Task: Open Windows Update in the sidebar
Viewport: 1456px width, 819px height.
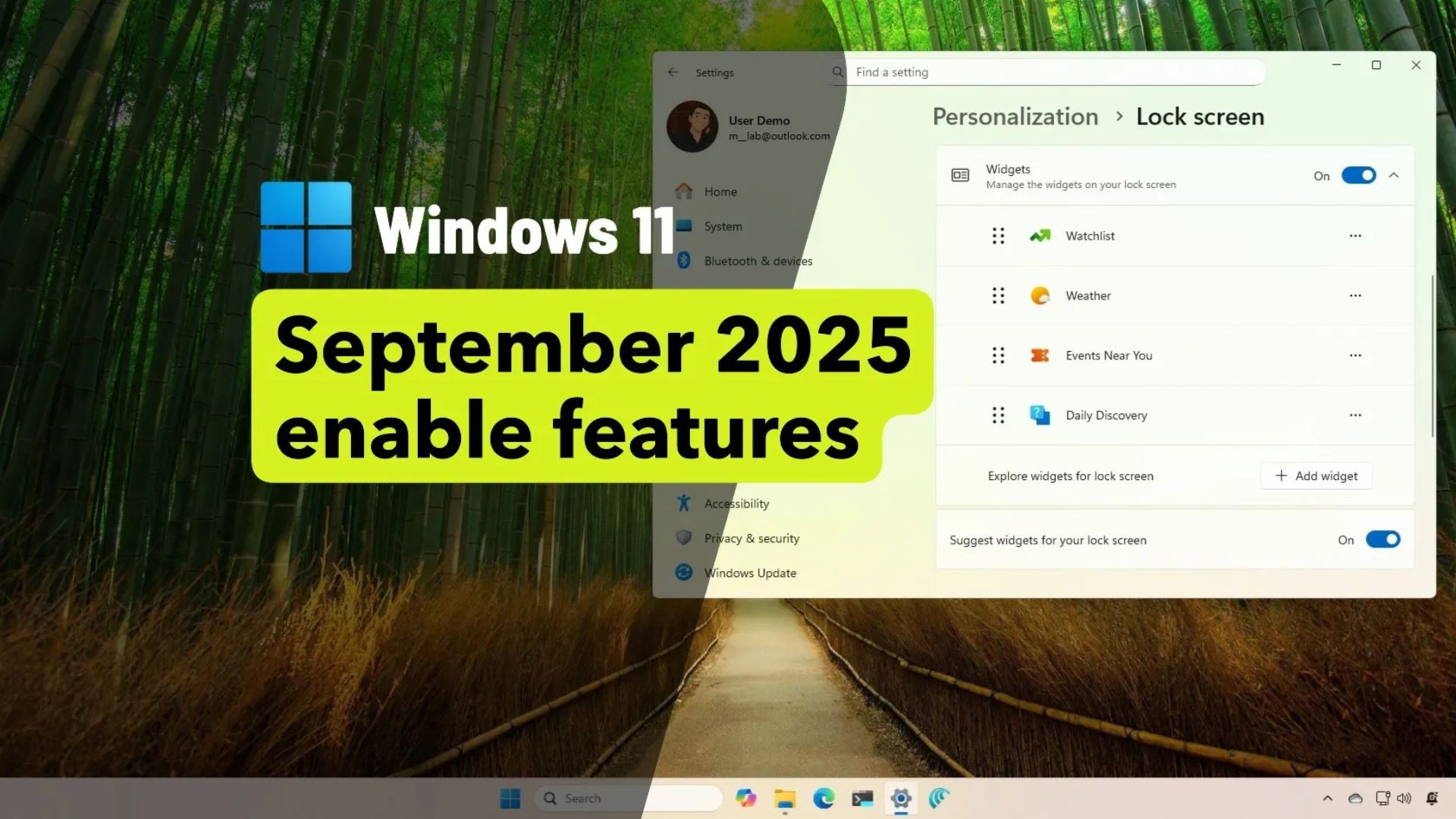Action: pyautogui.click(x=749, y=573)
